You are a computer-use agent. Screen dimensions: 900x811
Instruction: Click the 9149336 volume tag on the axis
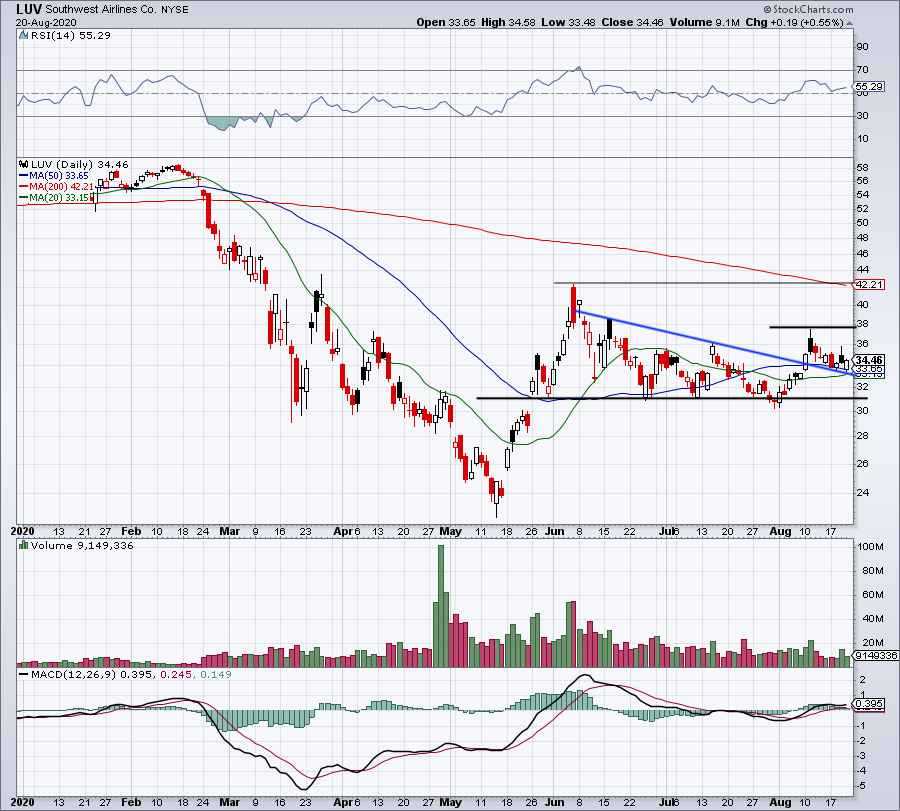tap(876, 655)
